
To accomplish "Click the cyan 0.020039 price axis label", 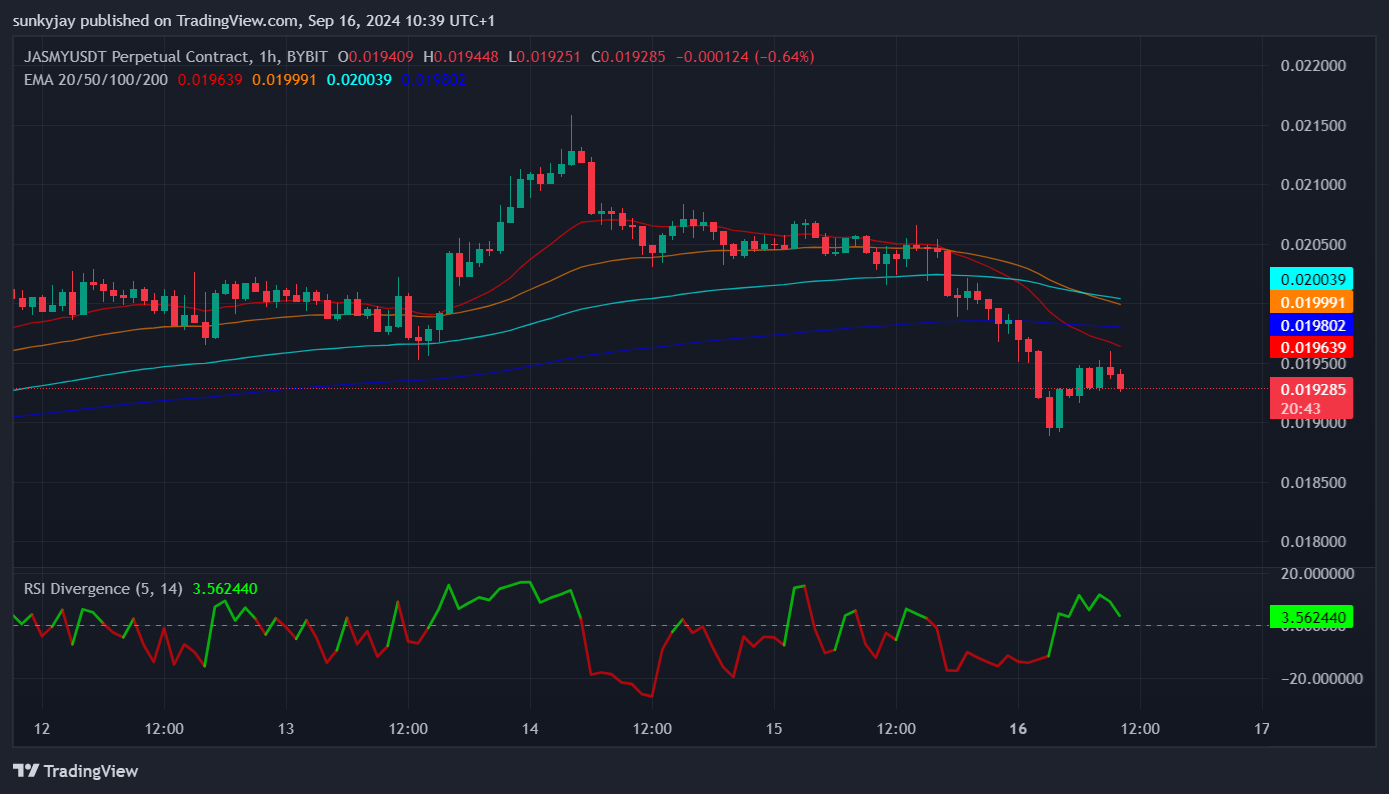I will [1311, 279].
